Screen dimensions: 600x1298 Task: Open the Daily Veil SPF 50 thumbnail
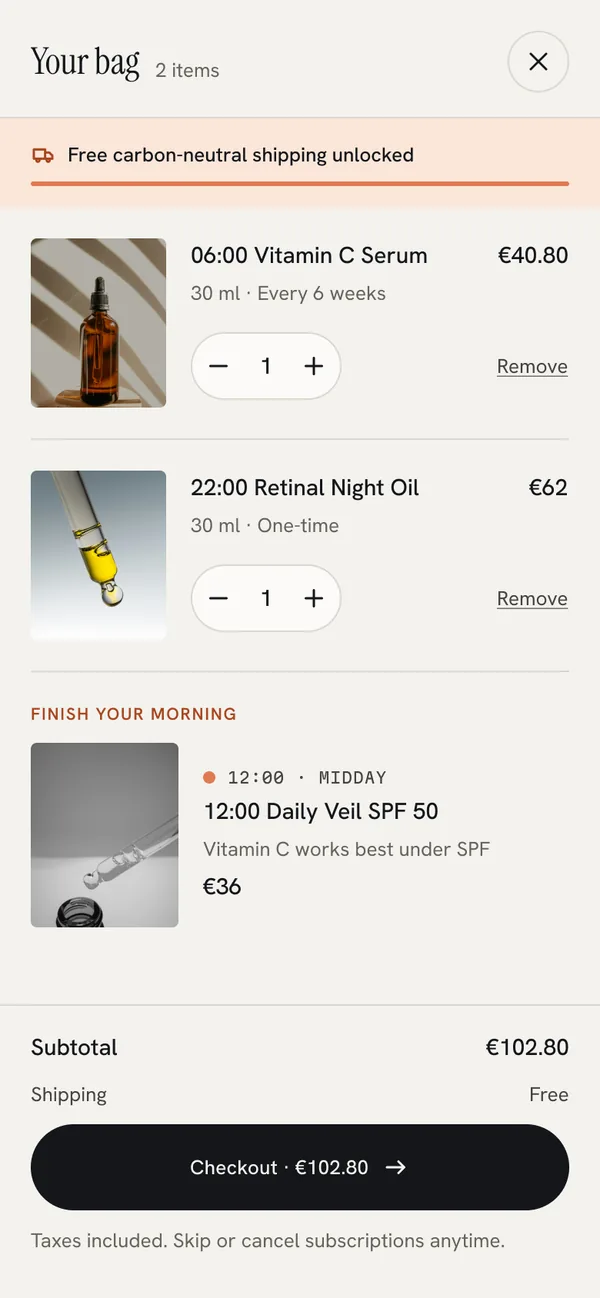[105, 835]
